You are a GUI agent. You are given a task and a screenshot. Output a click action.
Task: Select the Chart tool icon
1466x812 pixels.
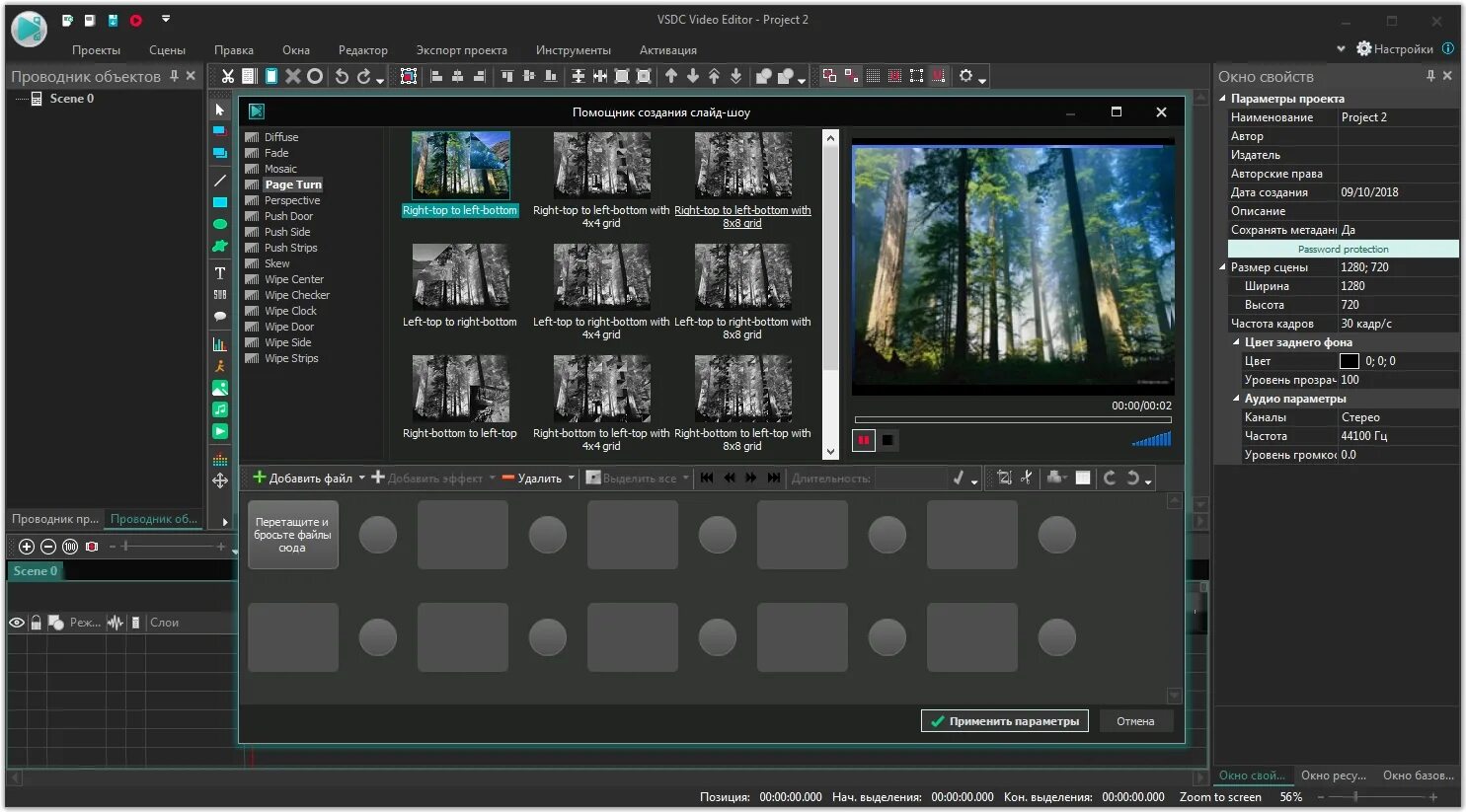pyautogui.click(x=220, y=344)
